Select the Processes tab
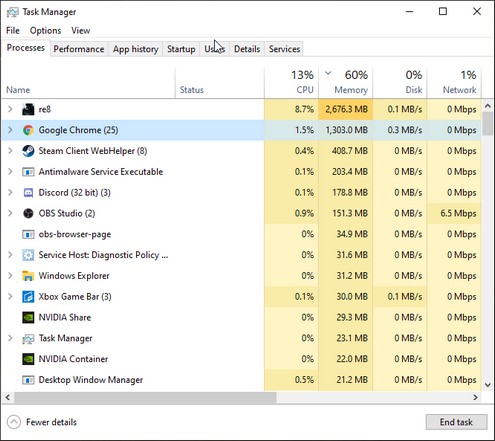This screenshot has width=495, height=441. tap(26, 48)
